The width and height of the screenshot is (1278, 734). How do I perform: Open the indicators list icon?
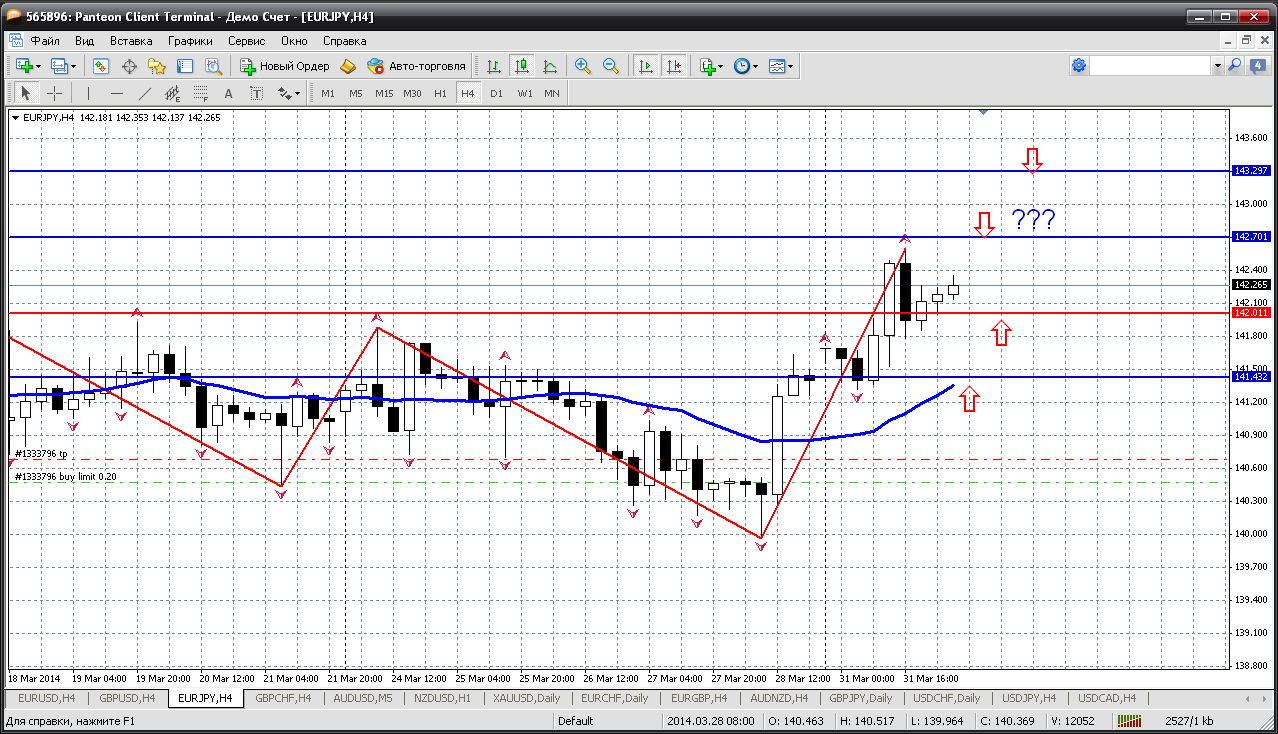[x=708, y=66]
